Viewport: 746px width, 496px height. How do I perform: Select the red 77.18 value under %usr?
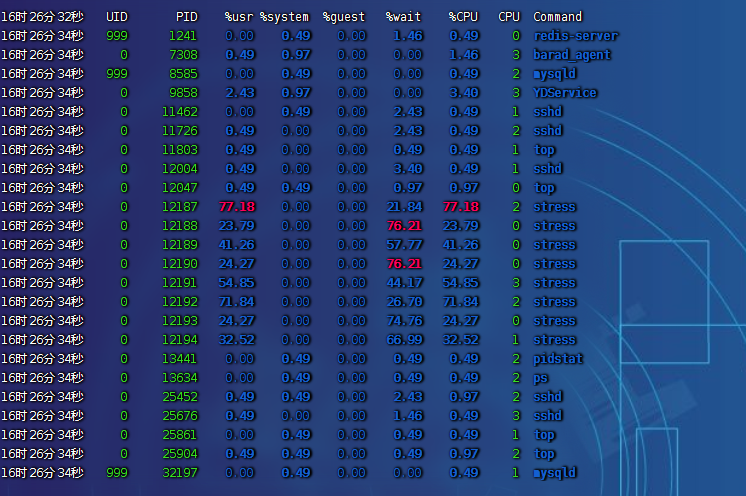point(237,207)
